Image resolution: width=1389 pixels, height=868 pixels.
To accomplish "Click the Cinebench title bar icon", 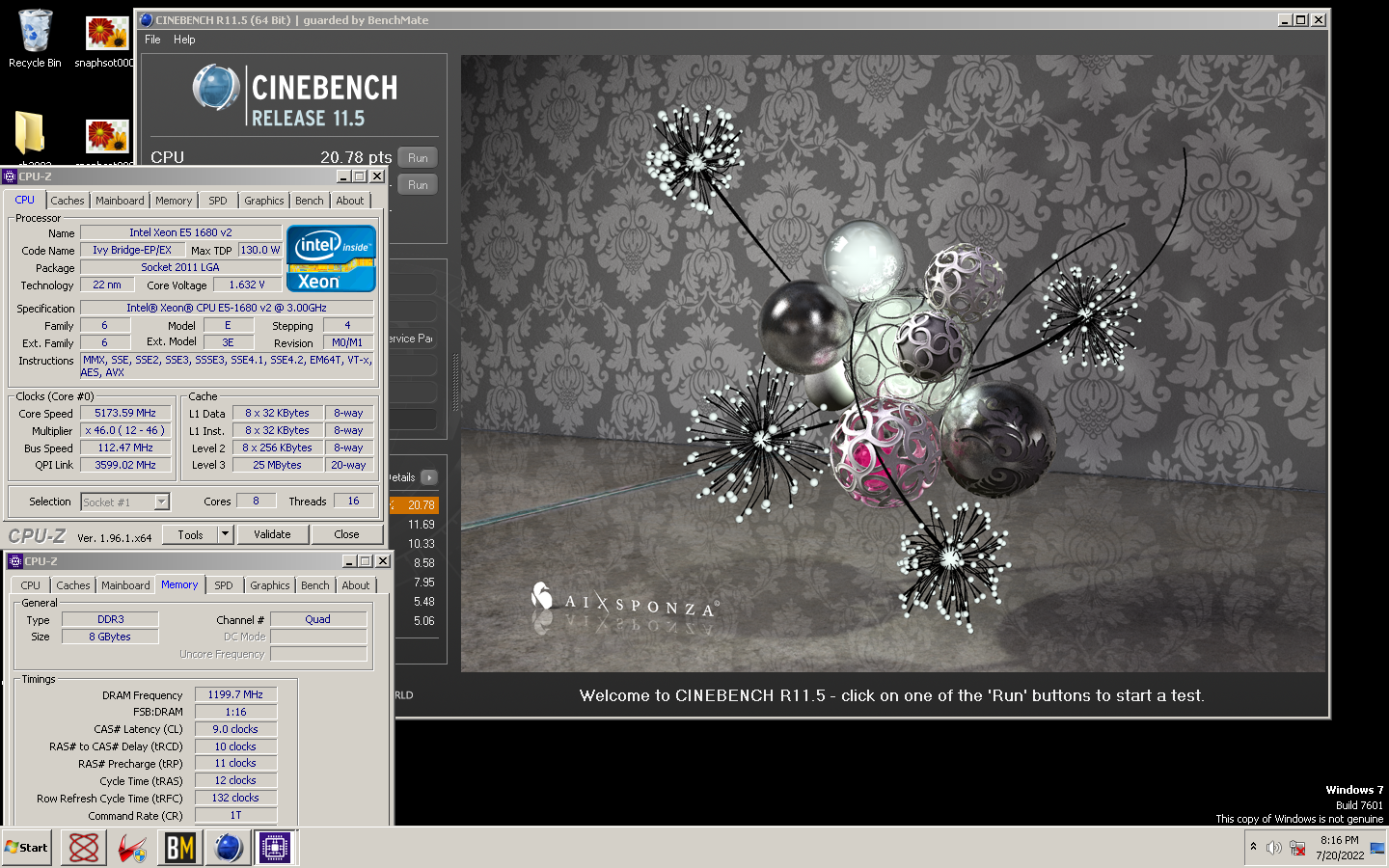I will tap(147, 19).
